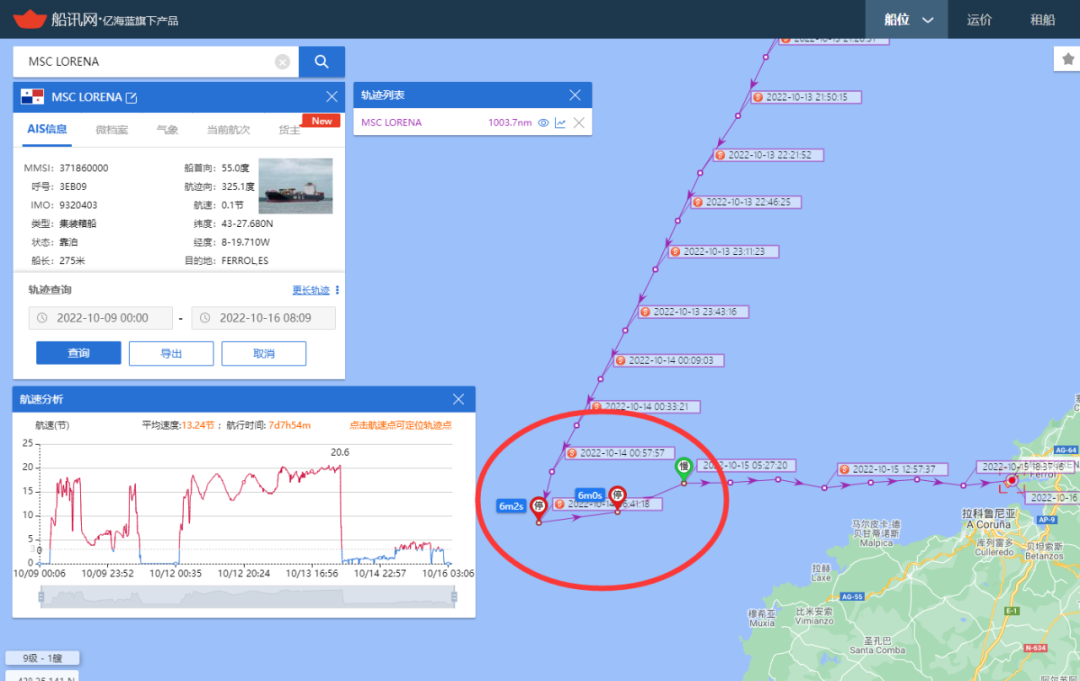Click the red stop marker labeled 6m2s
Screen dimensions: 1080x681
[539, 506]
